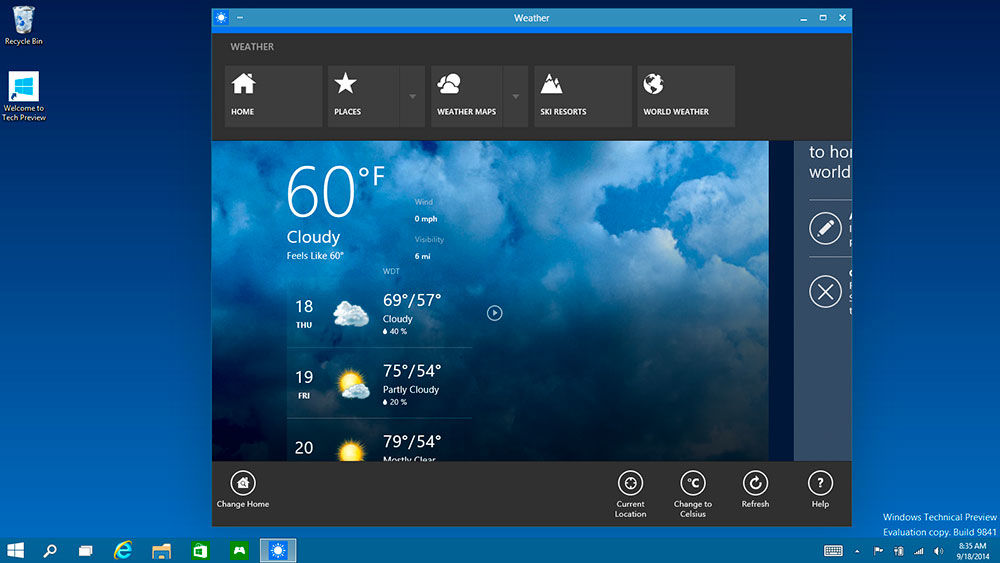This screenshot has width=1000, height=563.
Task: Refresh the weather data
Action: tap(755, 483)
